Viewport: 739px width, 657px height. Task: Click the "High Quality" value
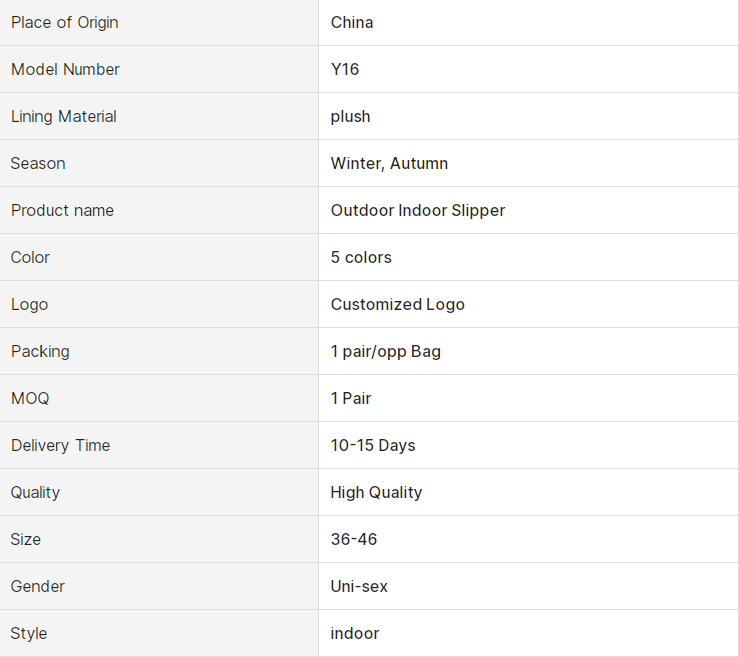pos(376,492)
